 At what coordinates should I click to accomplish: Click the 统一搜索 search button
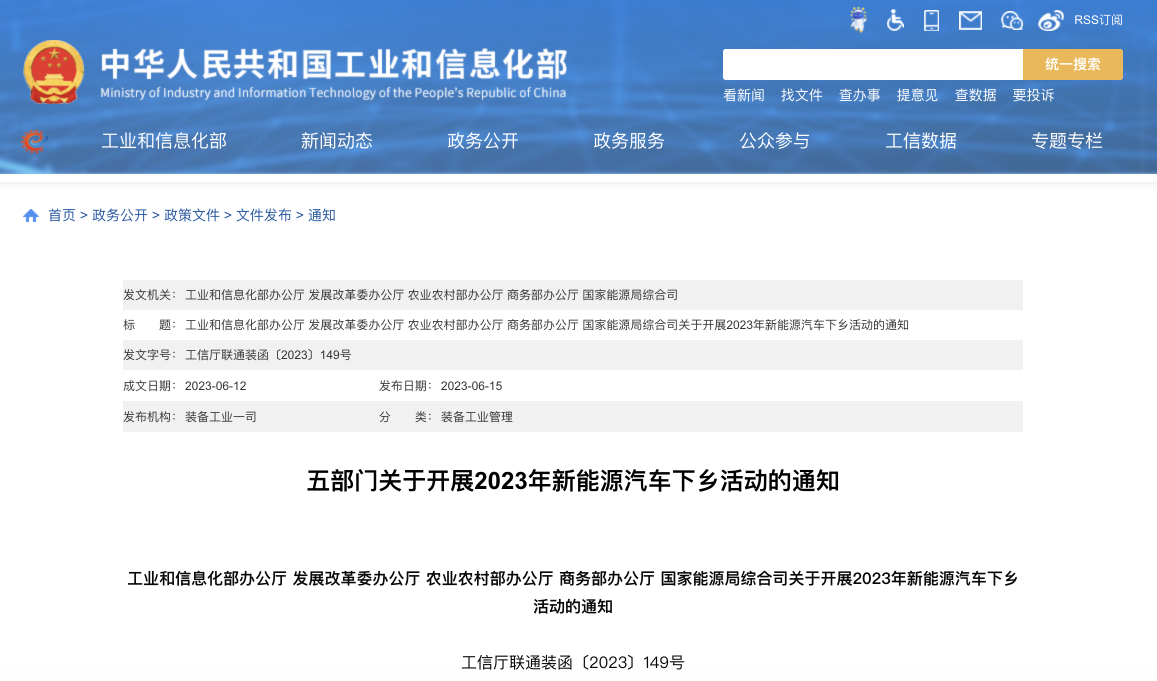pos(1073,64)
